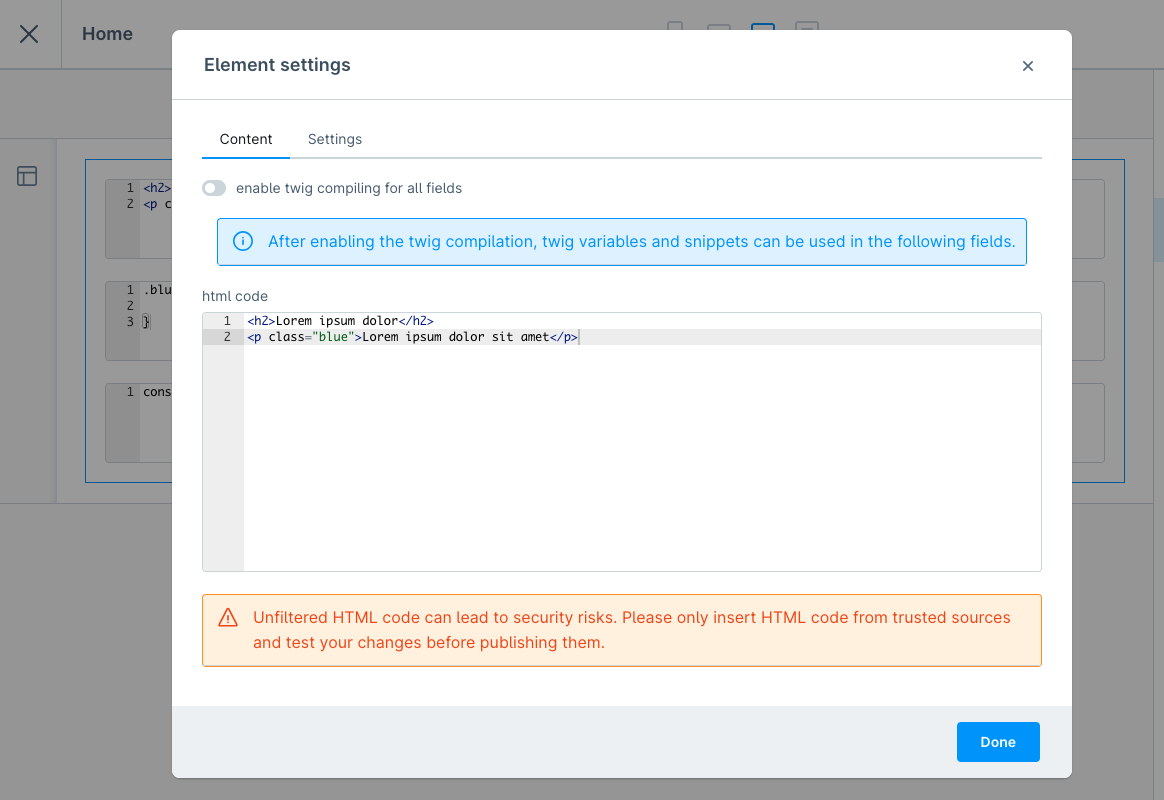Select line number 2 in editor gutter
The height and width of the screenshot is (800, 1164).
(226, 337)
